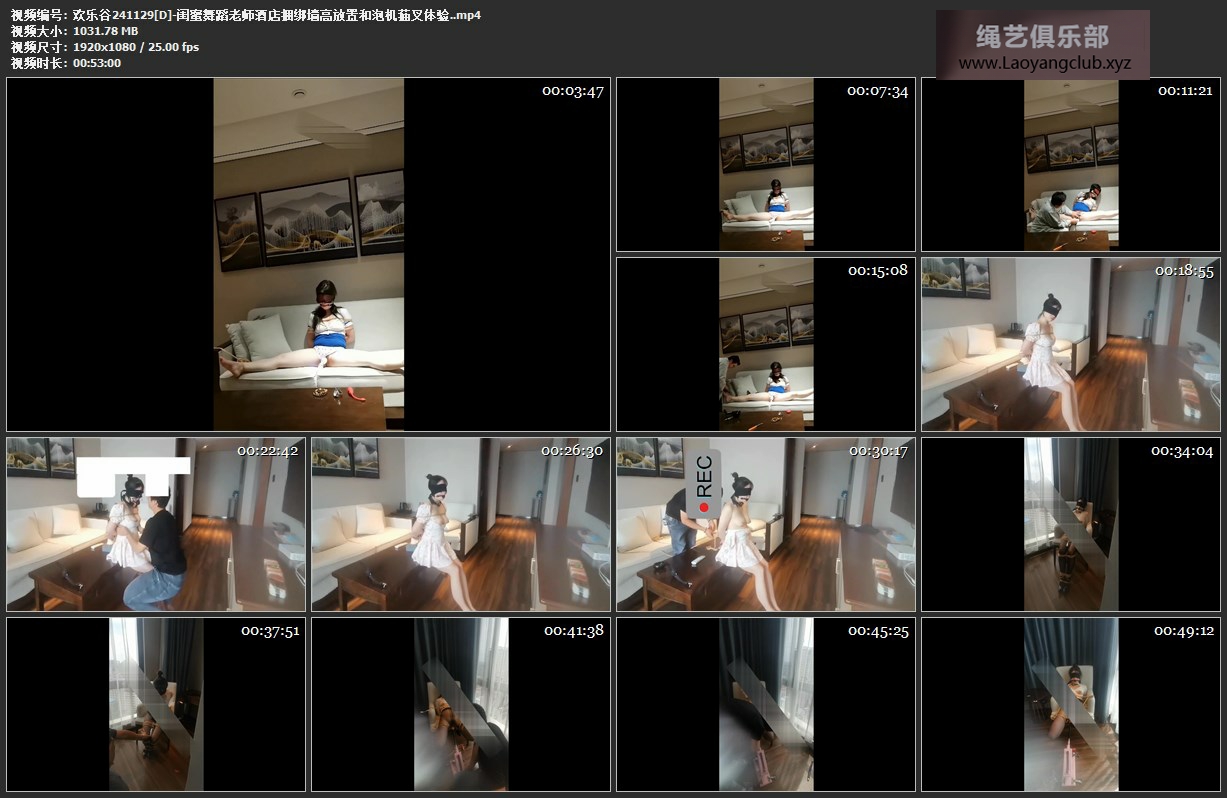The image size is (1227, 798).
Task: Click the thumbnail stamped 00:15:08
Action: [765, 344]
